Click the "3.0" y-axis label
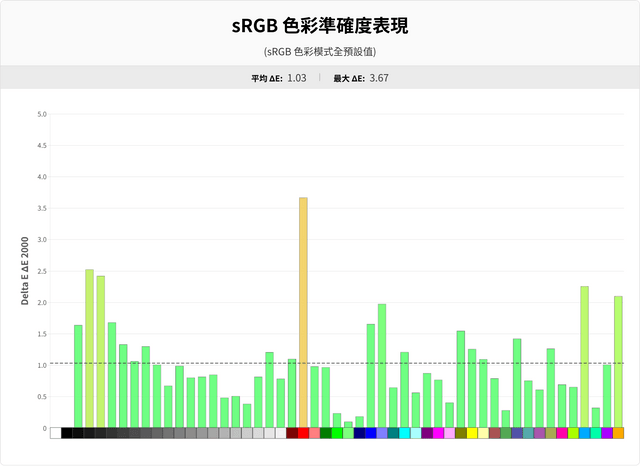The image size is (640, 466). (x=42, y=240)
